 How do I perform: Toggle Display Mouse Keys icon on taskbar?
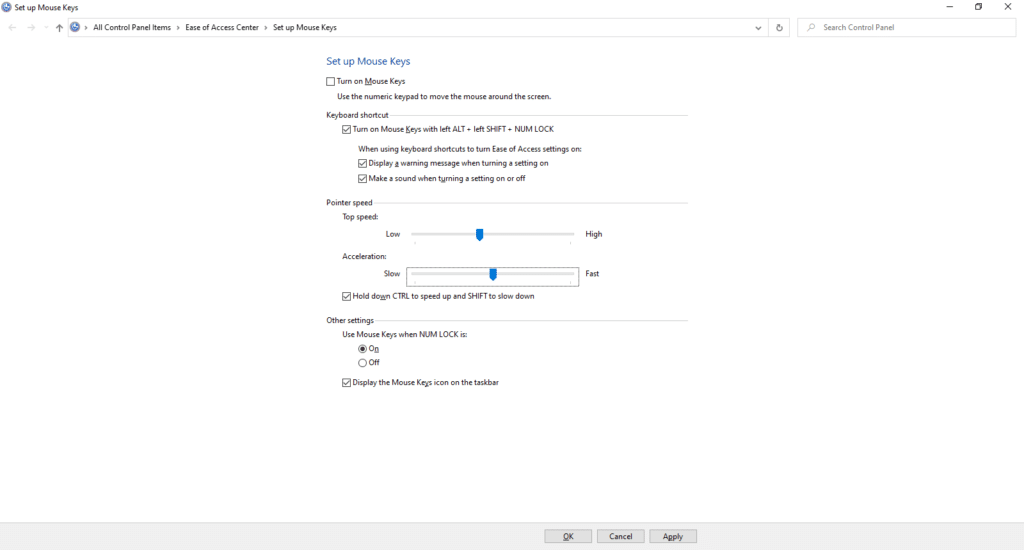tap(346, 383)
